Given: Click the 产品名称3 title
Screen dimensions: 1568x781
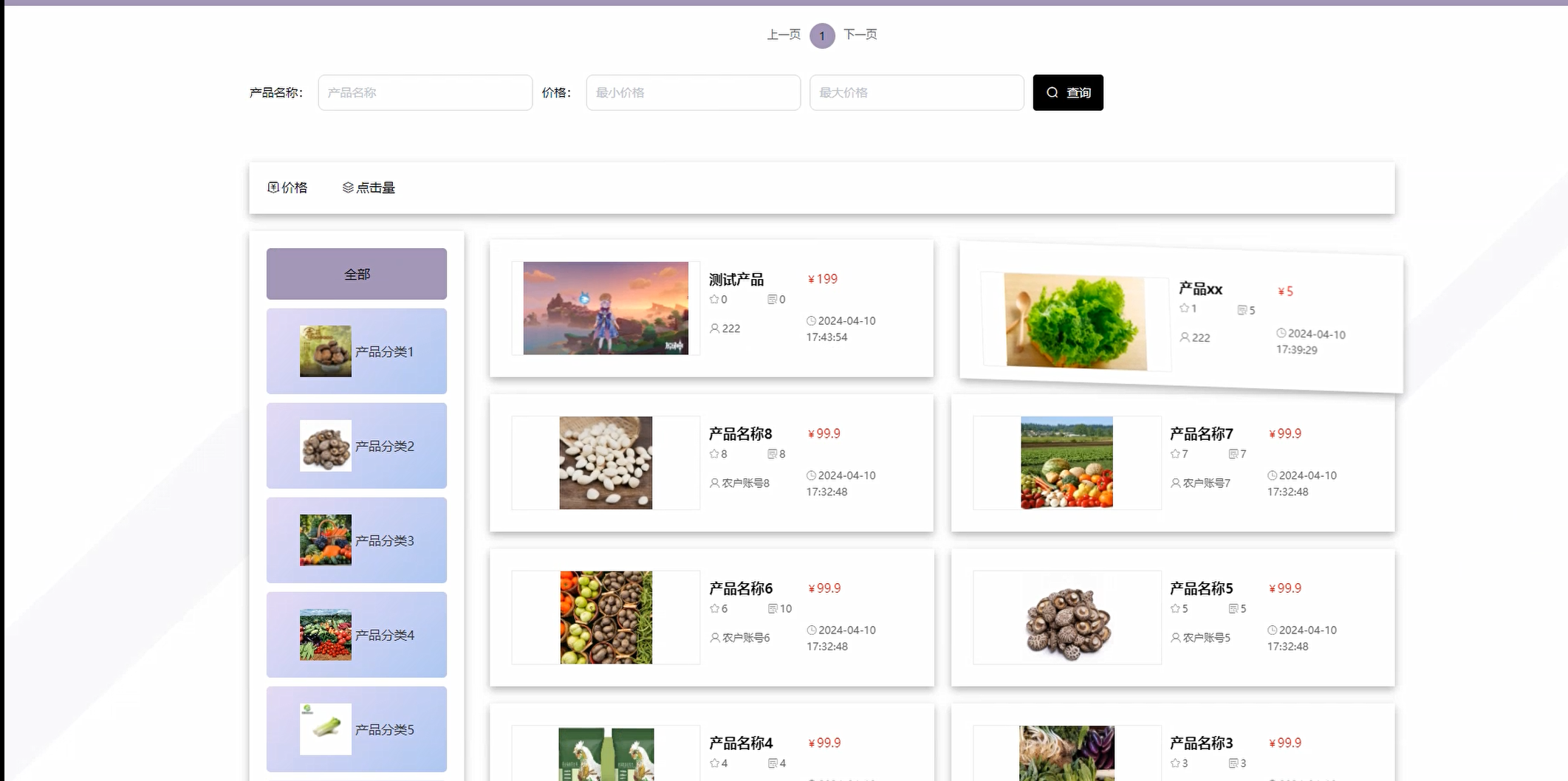Looking at the screenshot, I should click(x=1201, y=743).
